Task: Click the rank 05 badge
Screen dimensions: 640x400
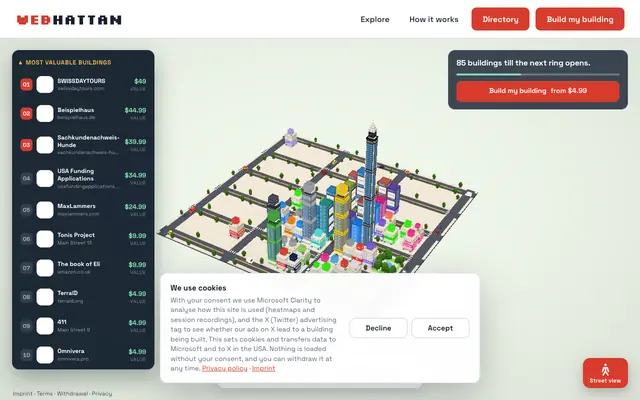Action: click(x=27, y=210)
